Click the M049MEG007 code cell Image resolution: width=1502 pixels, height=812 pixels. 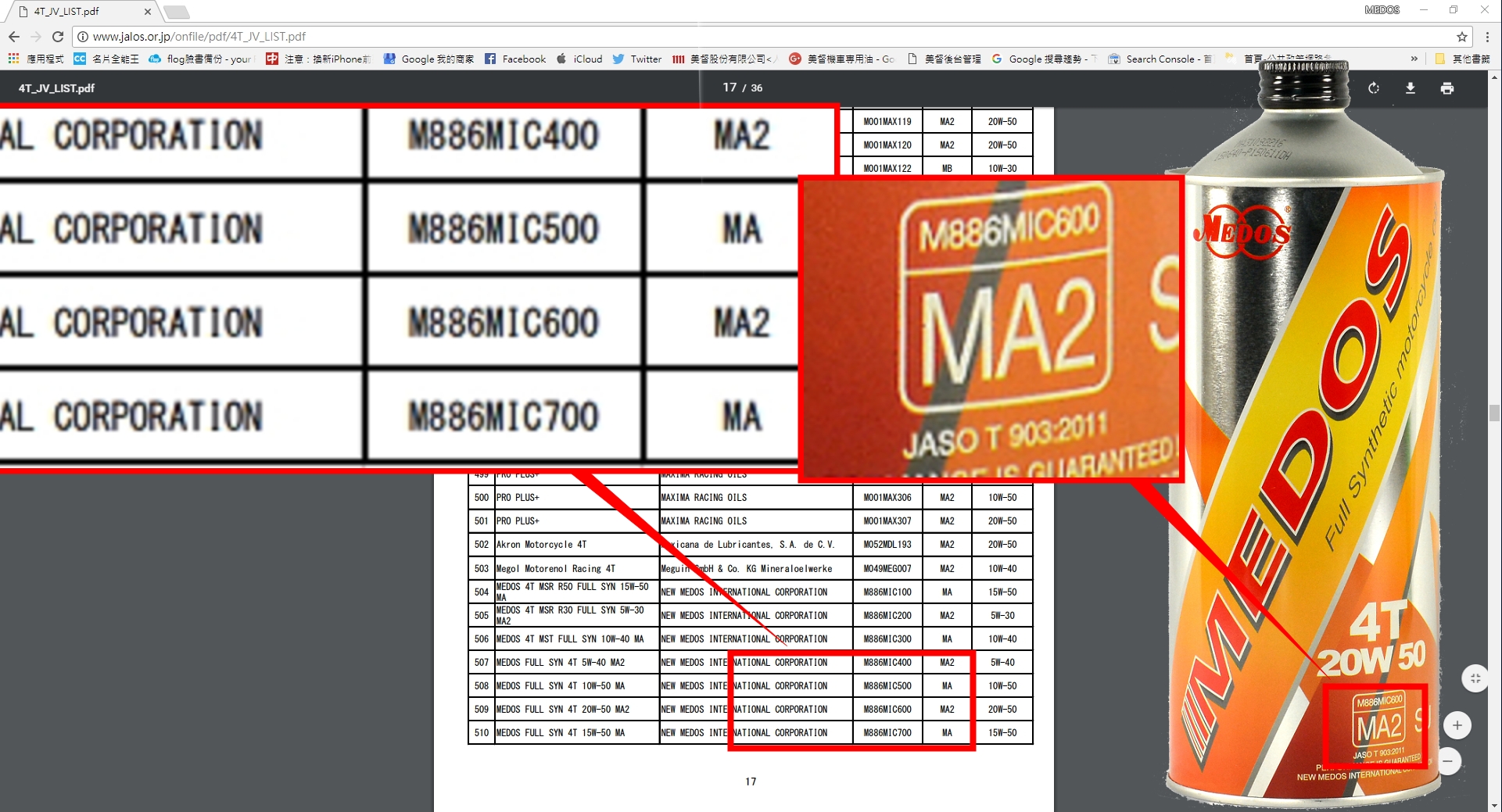coord(887,569)
